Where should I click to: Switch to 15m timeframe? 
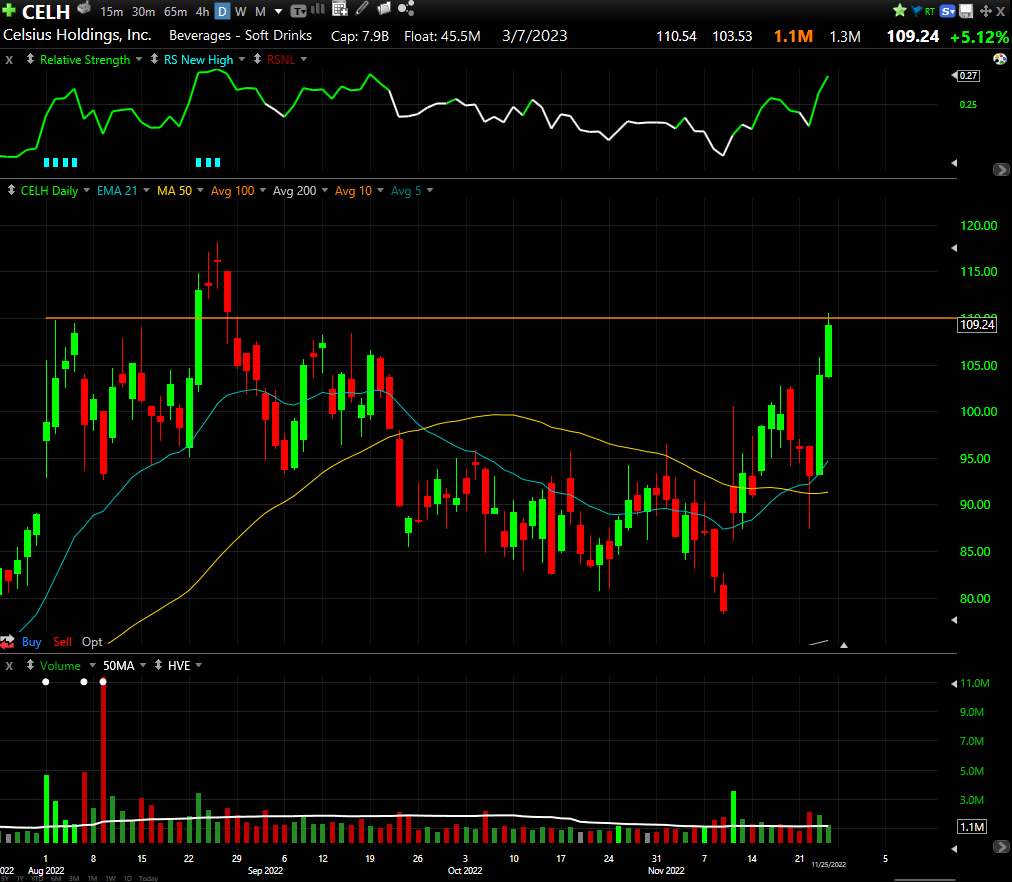(x=112, y=12)
